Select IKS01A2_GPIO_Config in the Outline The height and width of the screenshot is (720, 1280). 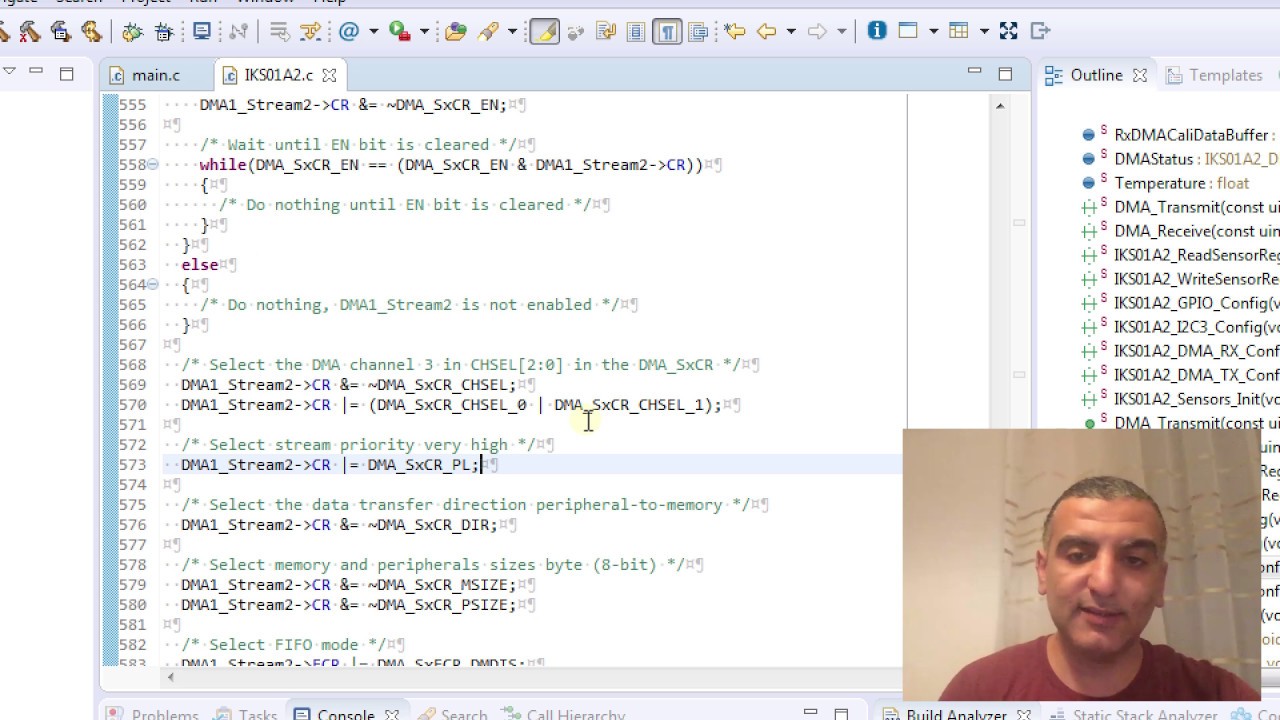coord(1181,303)
